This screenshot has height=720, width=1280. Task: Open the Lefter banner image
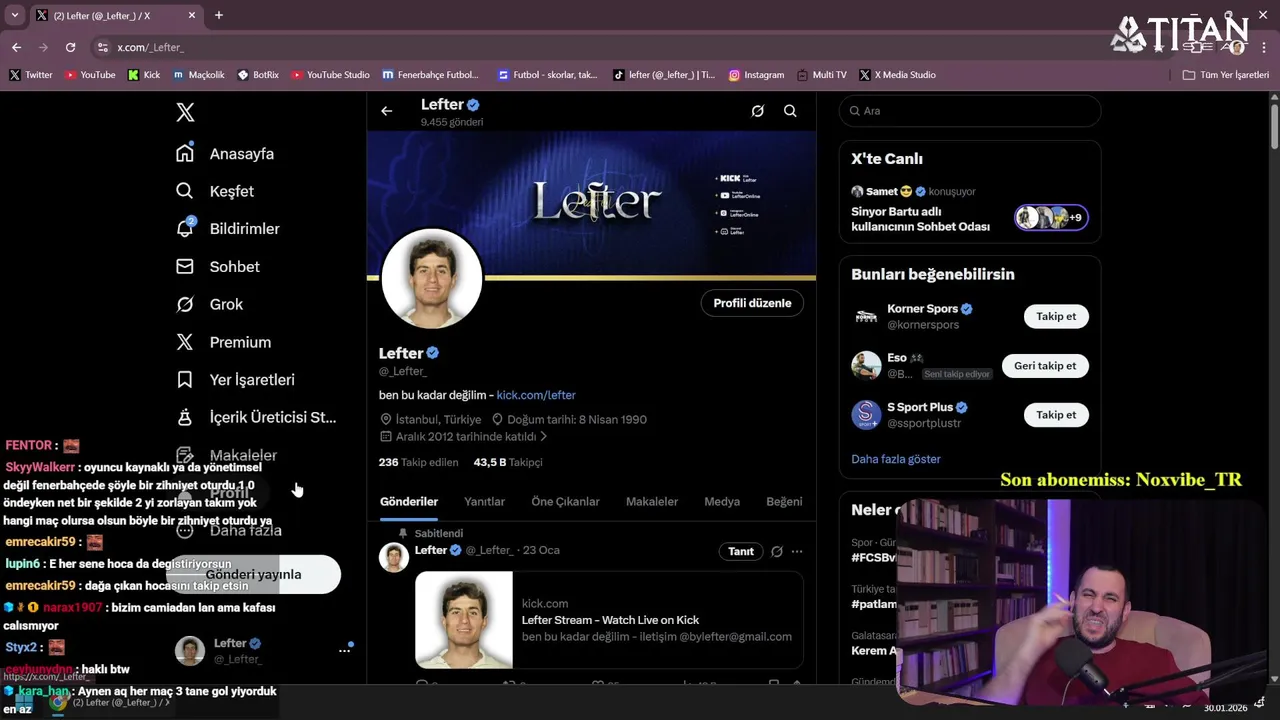point(591,203)
